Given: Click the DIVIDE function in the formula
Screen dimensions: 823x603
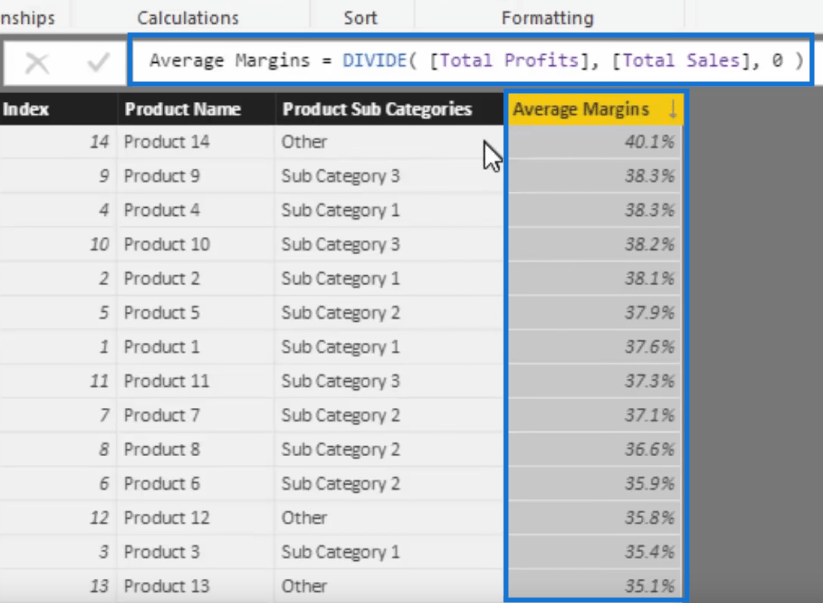Looking at the screenshot, I should tap(375, 60).
